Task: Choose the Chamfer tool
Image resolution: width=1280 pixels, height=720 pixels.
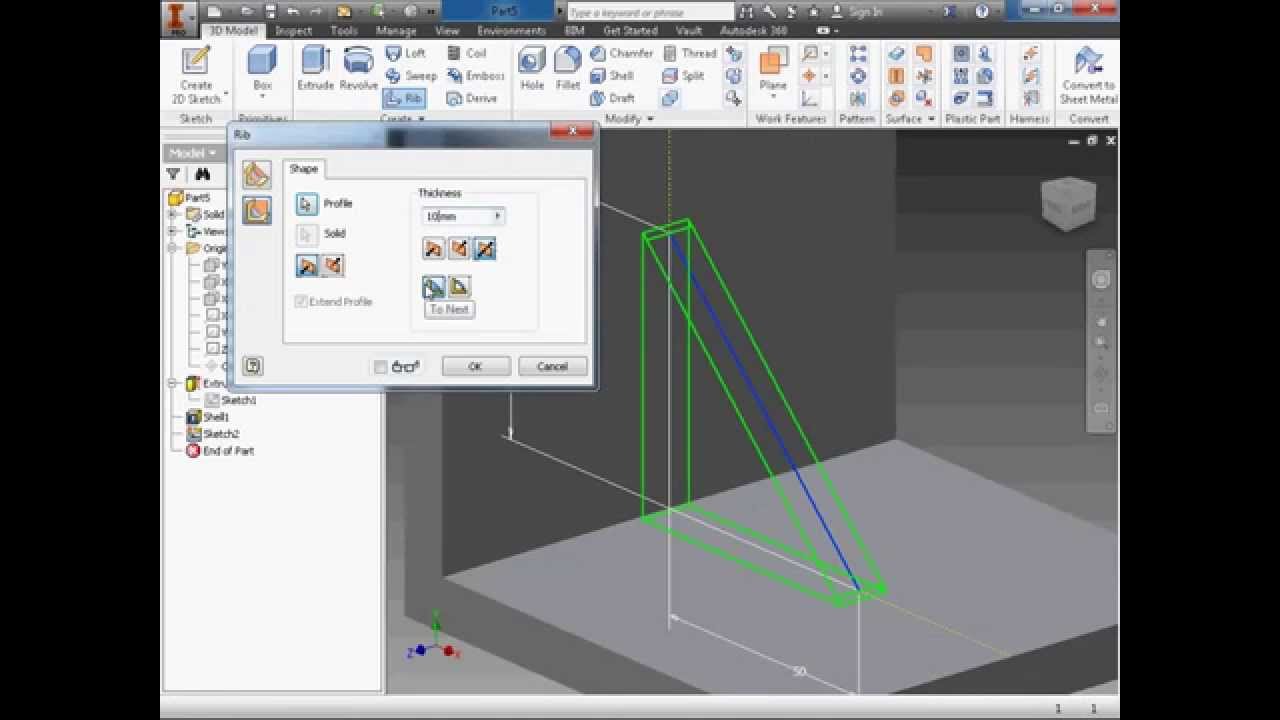Action: tap(621, 53)
